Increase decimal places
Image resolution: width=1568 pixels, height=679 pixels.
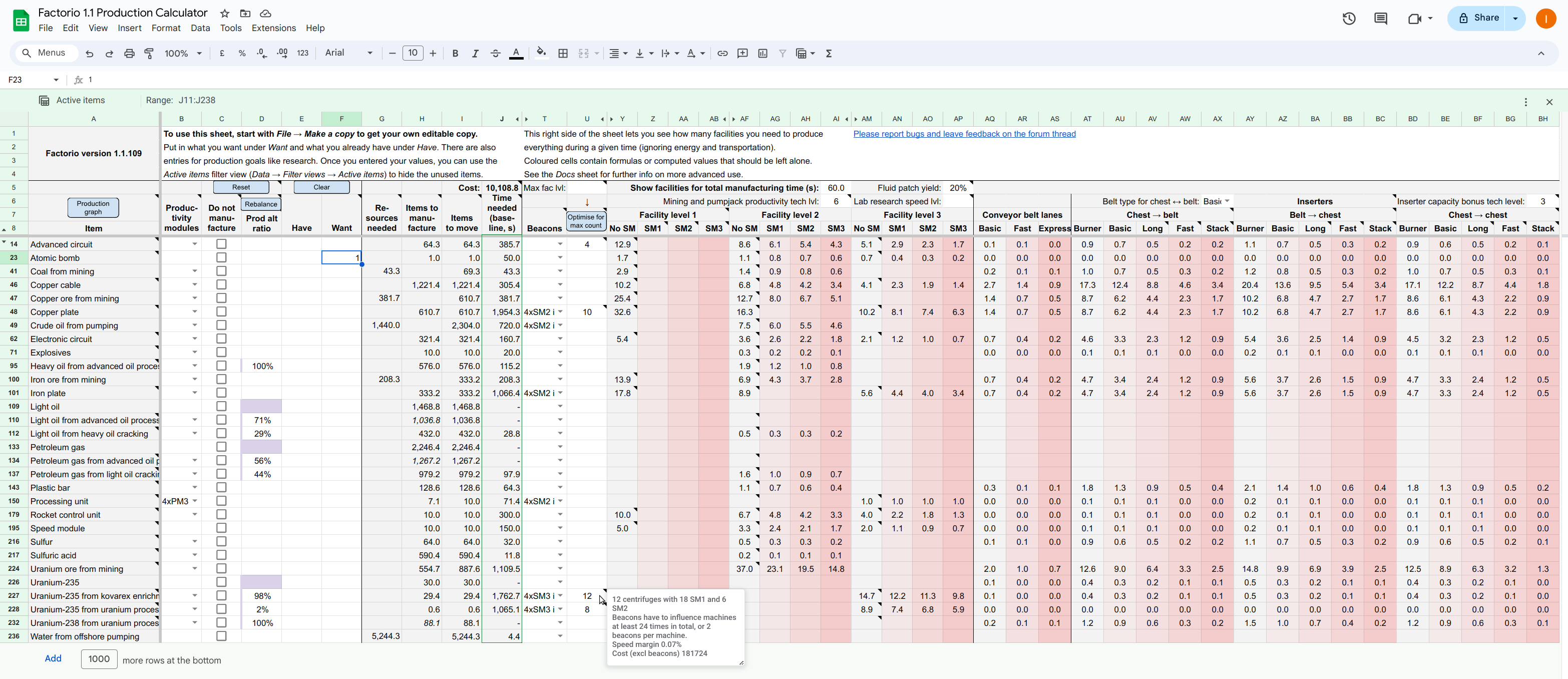[x=282, y=54]
